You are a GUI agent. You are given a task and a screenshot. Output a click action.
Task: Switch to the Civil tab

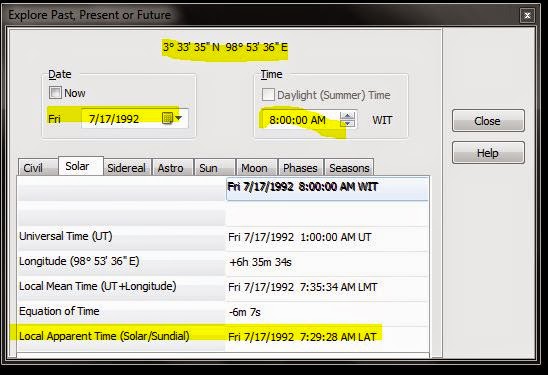[x=38, y=168]
